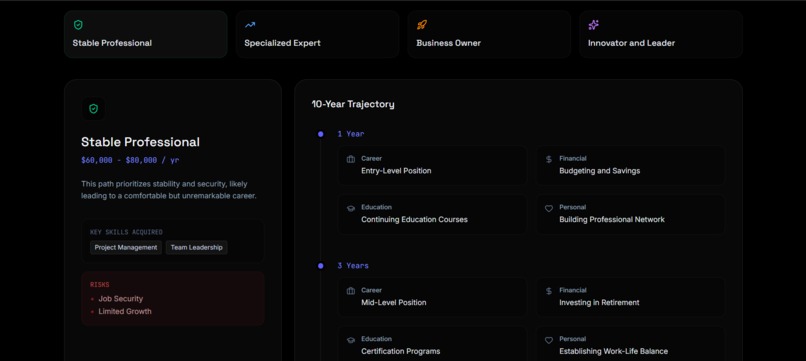This screenshot has width=806, height=361.
Task: Click dollar icon beside Investing in Retirement
Action: (x=549, y=291)
